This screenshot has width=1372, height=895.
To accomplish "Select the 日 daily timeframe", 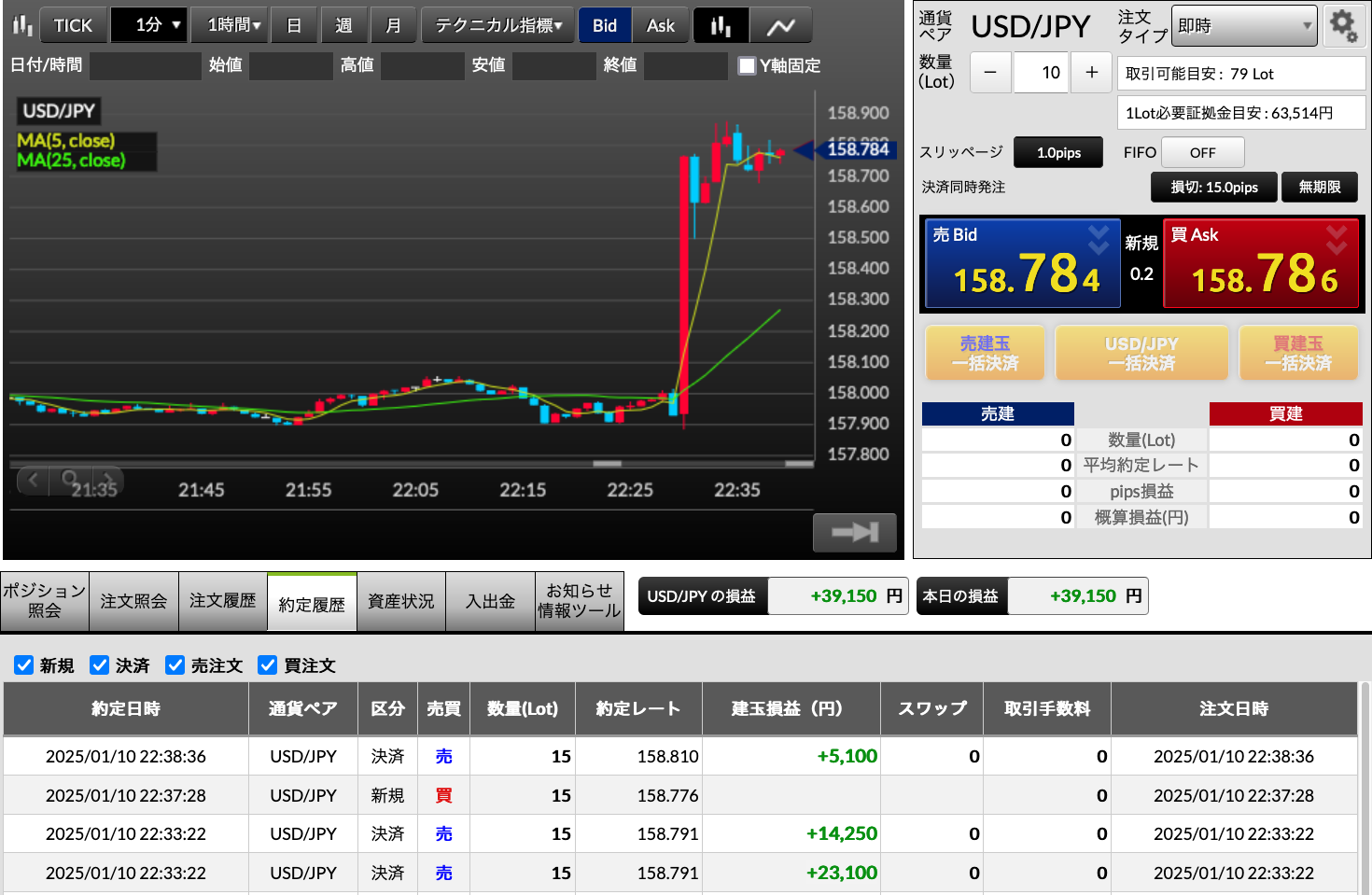I will click(294, 25).
